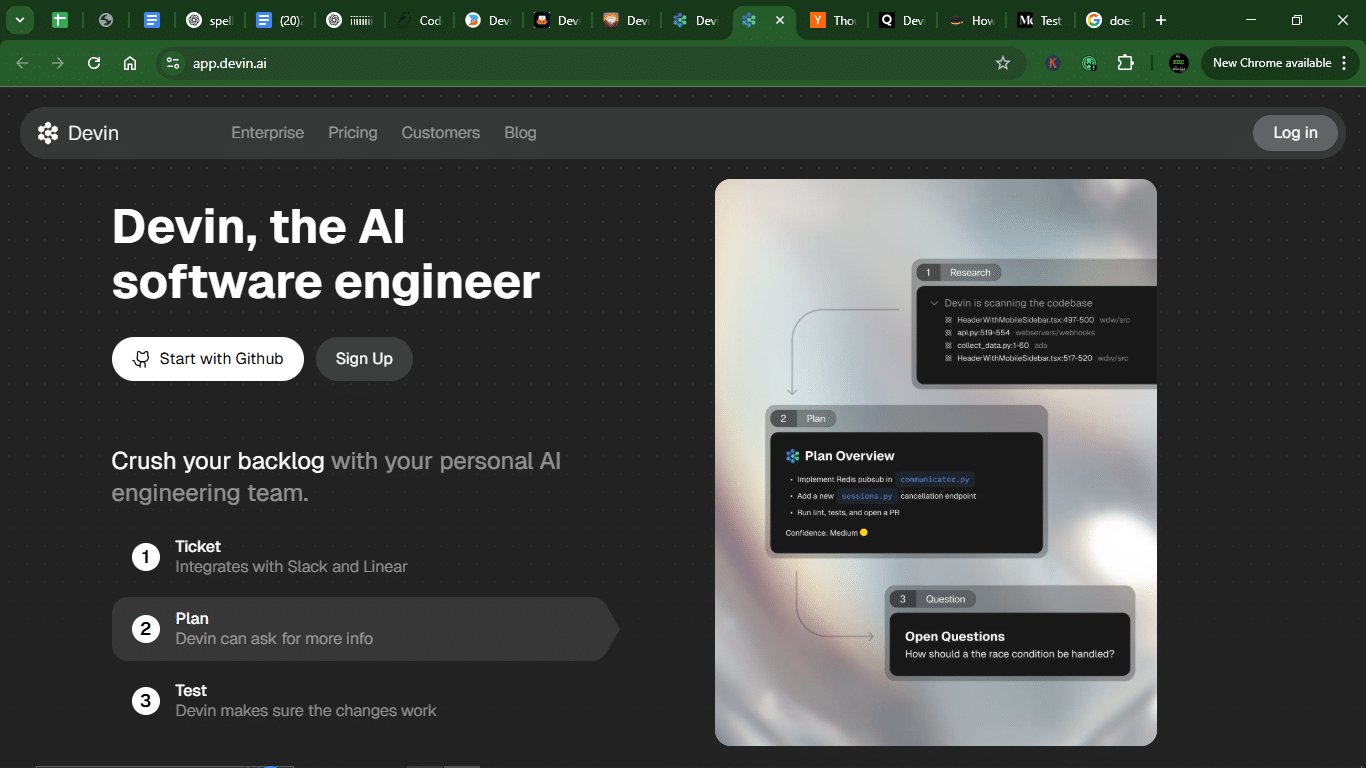Switch to the globe icon tab
The width and height of the screenshot is (1366, 768).
(106, 20)
